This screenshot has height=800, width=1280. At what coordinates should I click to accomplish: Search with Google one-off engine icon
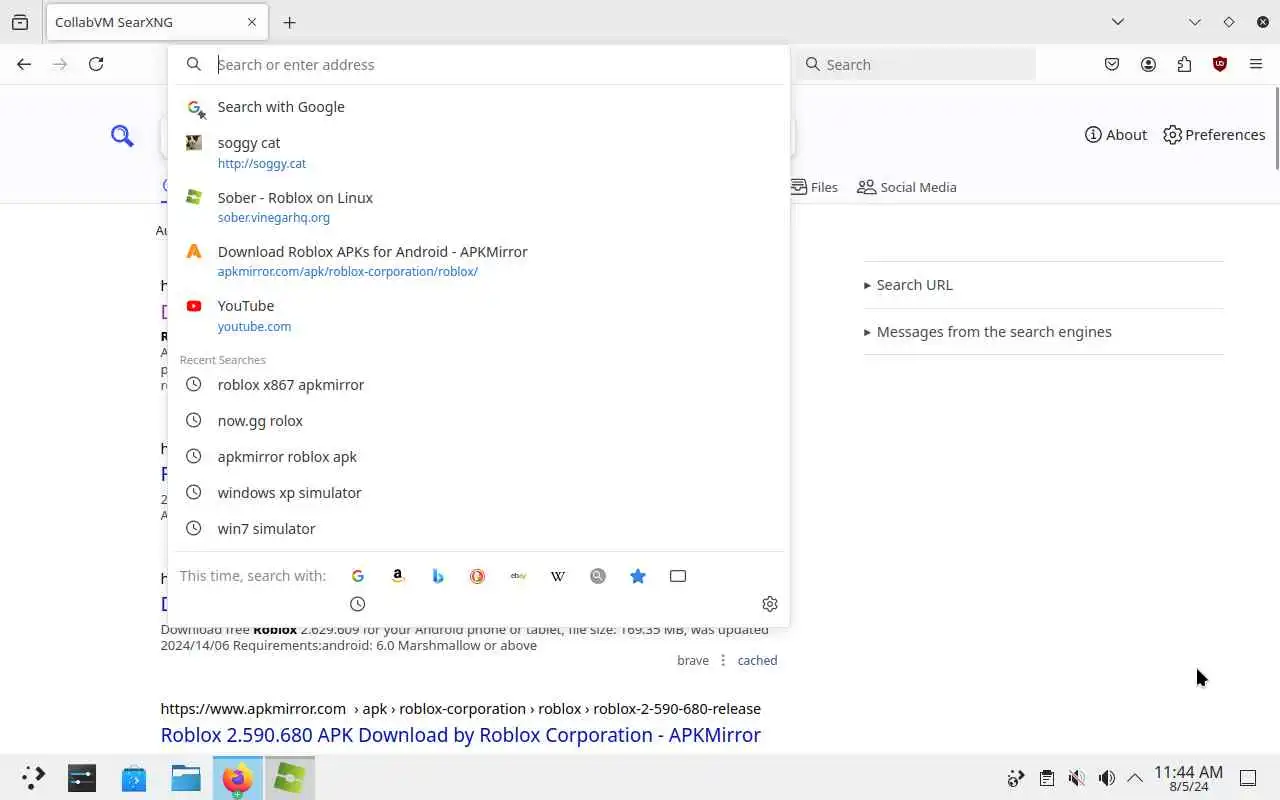tap(358, 576)
